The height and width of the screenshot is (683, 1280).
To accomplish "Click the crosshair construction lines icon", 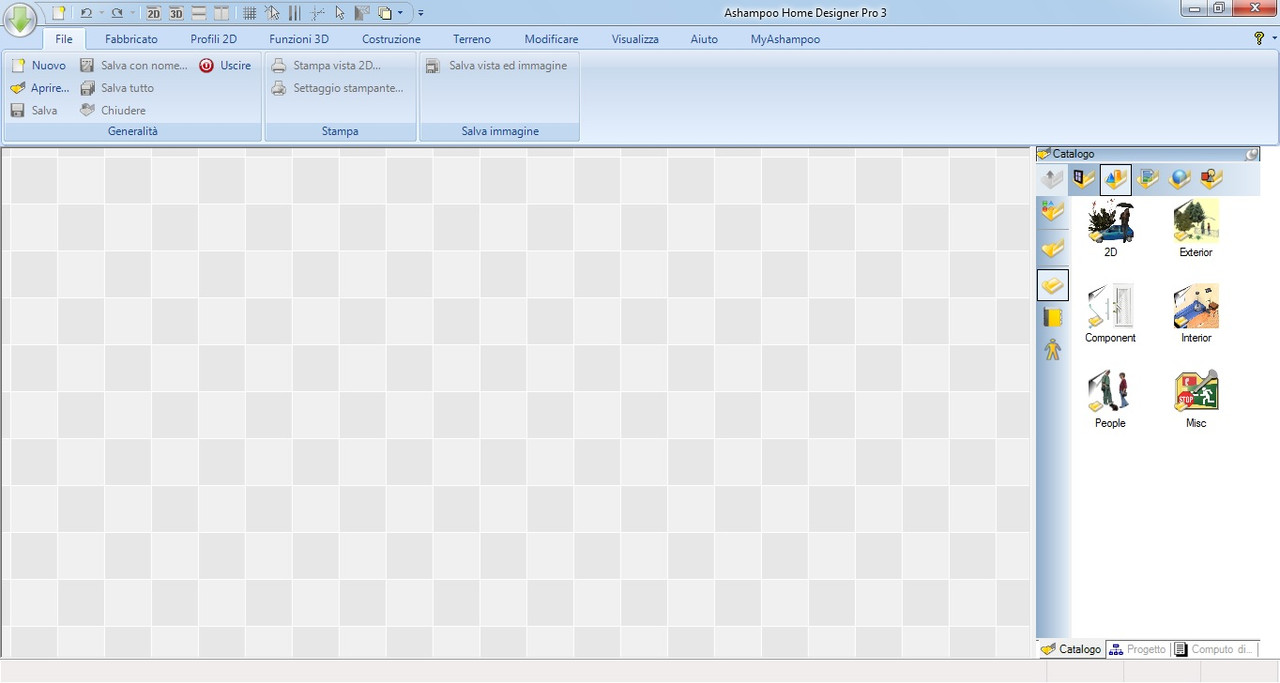I will pyautogui.click(x=317, y=13).
